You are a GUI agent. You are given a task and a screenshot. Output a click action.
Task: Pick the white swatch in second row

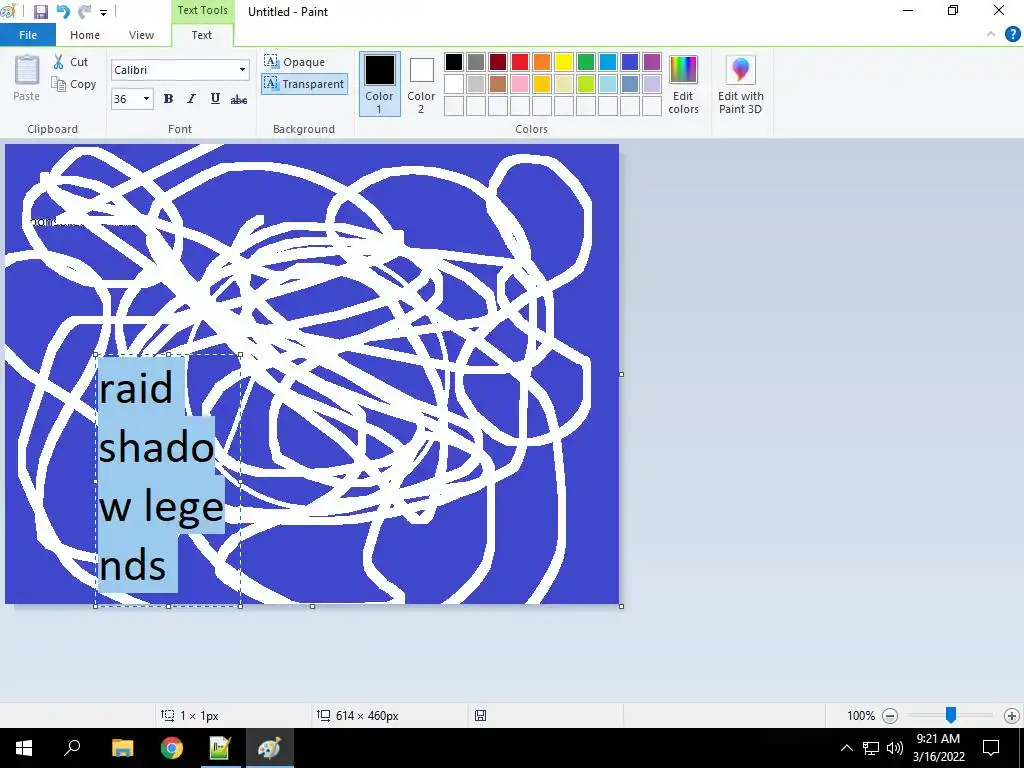[454, 84]
